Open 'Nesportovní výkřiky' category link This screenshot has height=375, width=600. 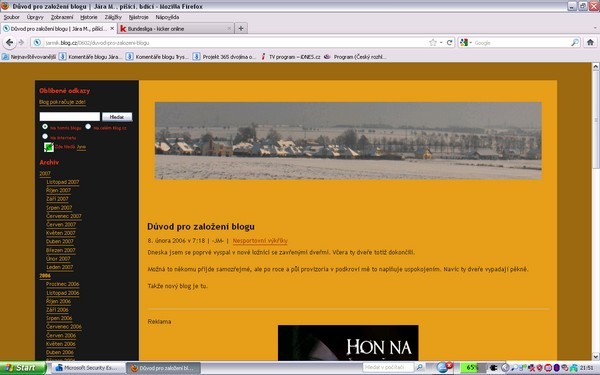click(x=260, y=241)
